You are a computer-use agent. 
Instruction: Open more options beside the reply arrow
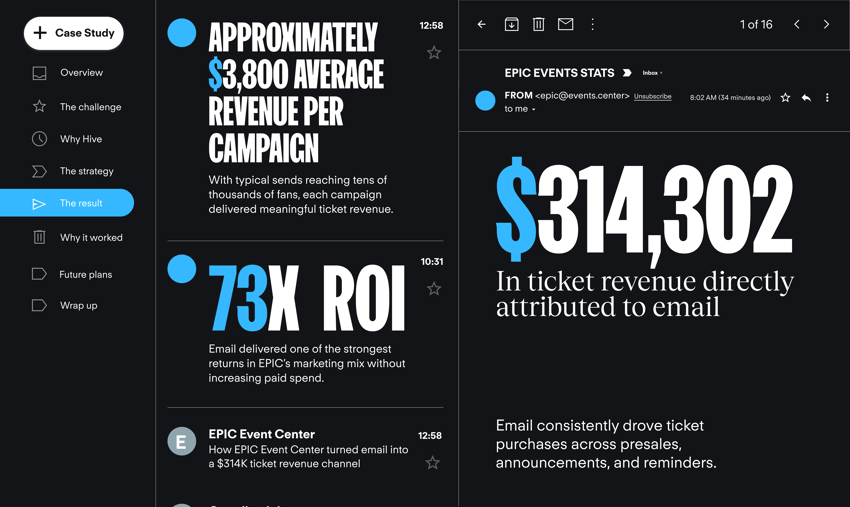click(827, 98)
